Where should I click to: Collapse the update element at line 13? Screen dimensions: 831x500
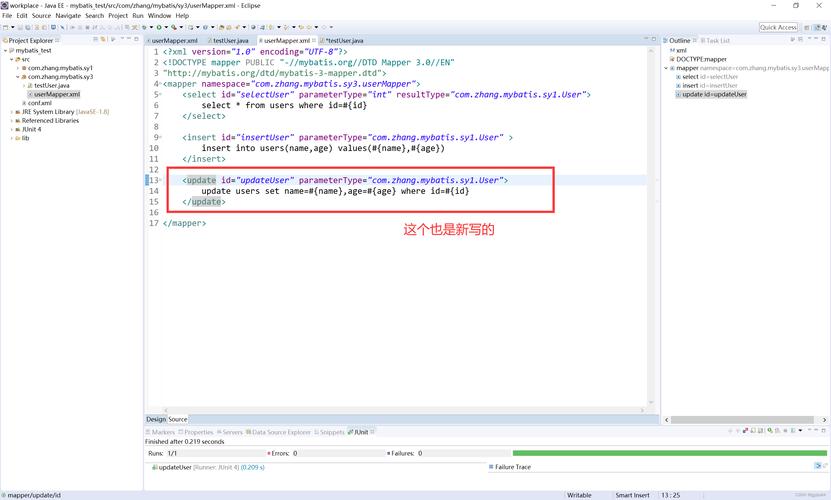point(160,180)
